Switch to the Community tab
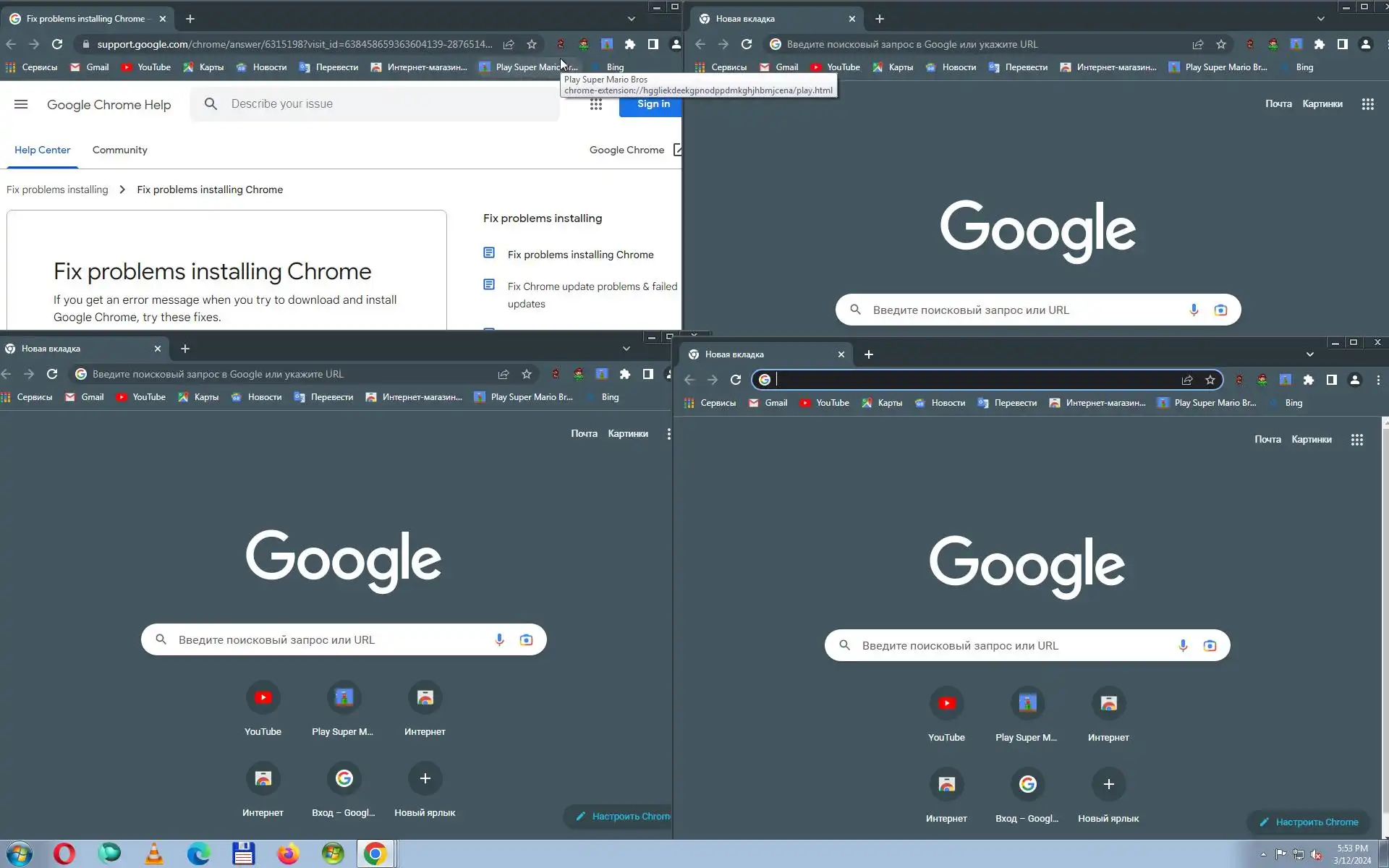The height and width of the screenshot is (868, 1389). [x=119, y=150]
